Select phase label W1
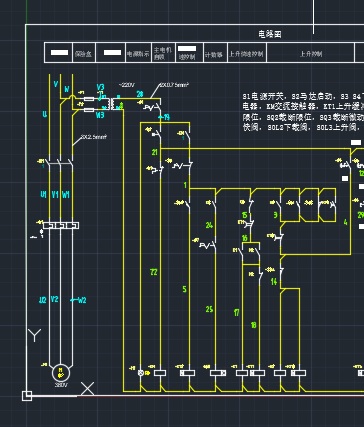The height and width of the screenshot is (427, 364). (x=66, y=195)
